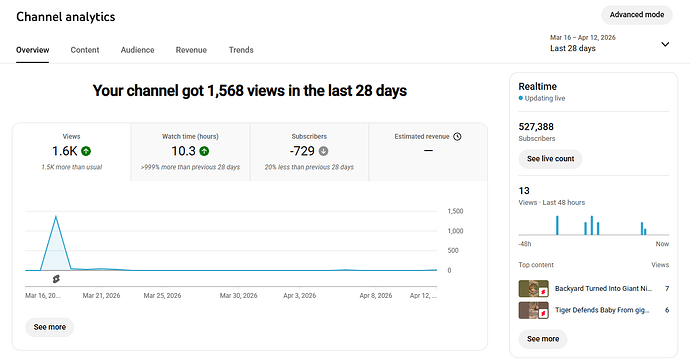Click the Backyard video thumbnail image

533,289
